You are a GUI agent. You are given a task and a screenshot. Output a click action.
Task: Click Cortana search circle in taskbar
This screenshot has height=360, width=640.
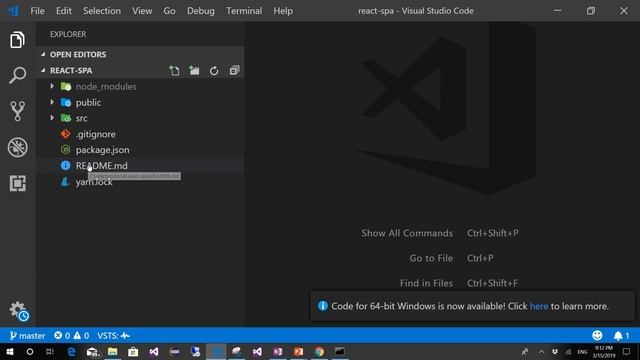pyautogui.click(x=30, y=351)
